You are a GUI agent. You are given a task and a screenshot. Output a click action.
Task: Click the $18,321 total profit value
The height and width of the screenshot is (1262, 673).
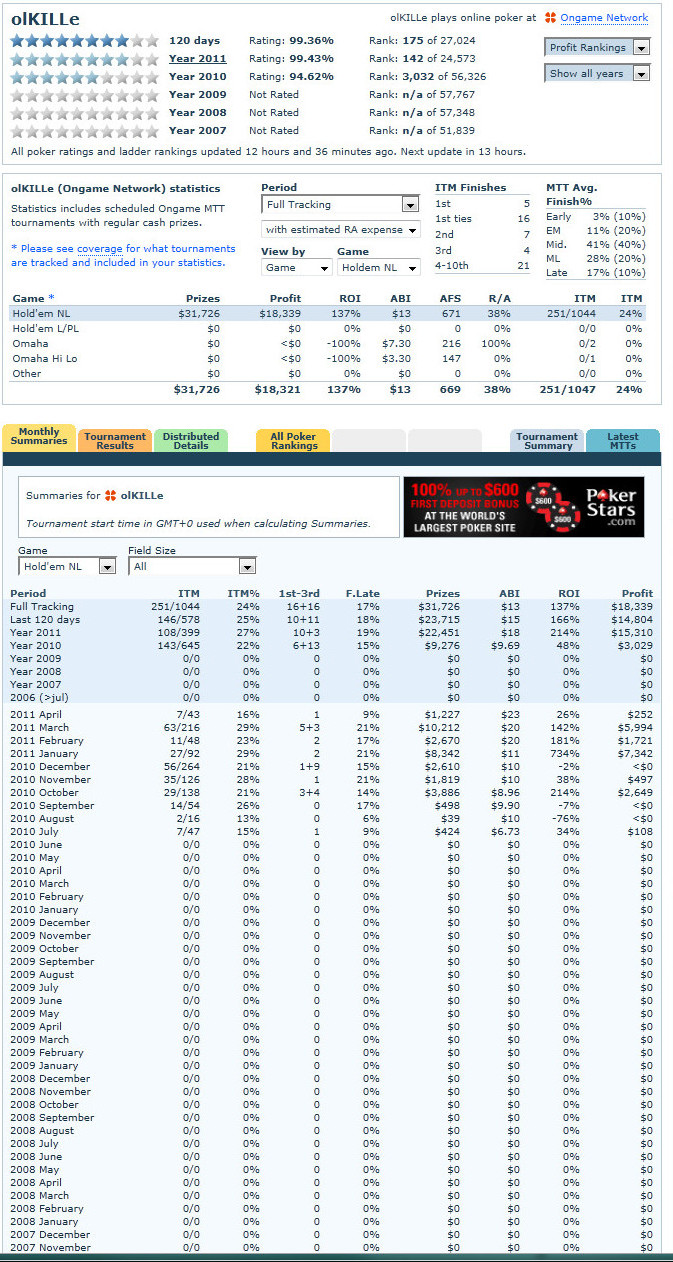pos(278,389)
